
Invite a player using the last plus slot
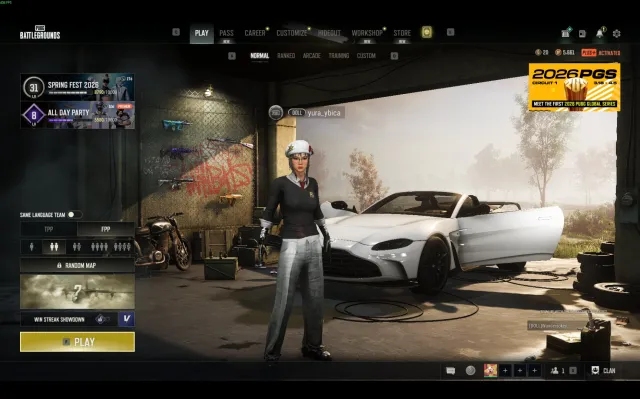(534, 370)
